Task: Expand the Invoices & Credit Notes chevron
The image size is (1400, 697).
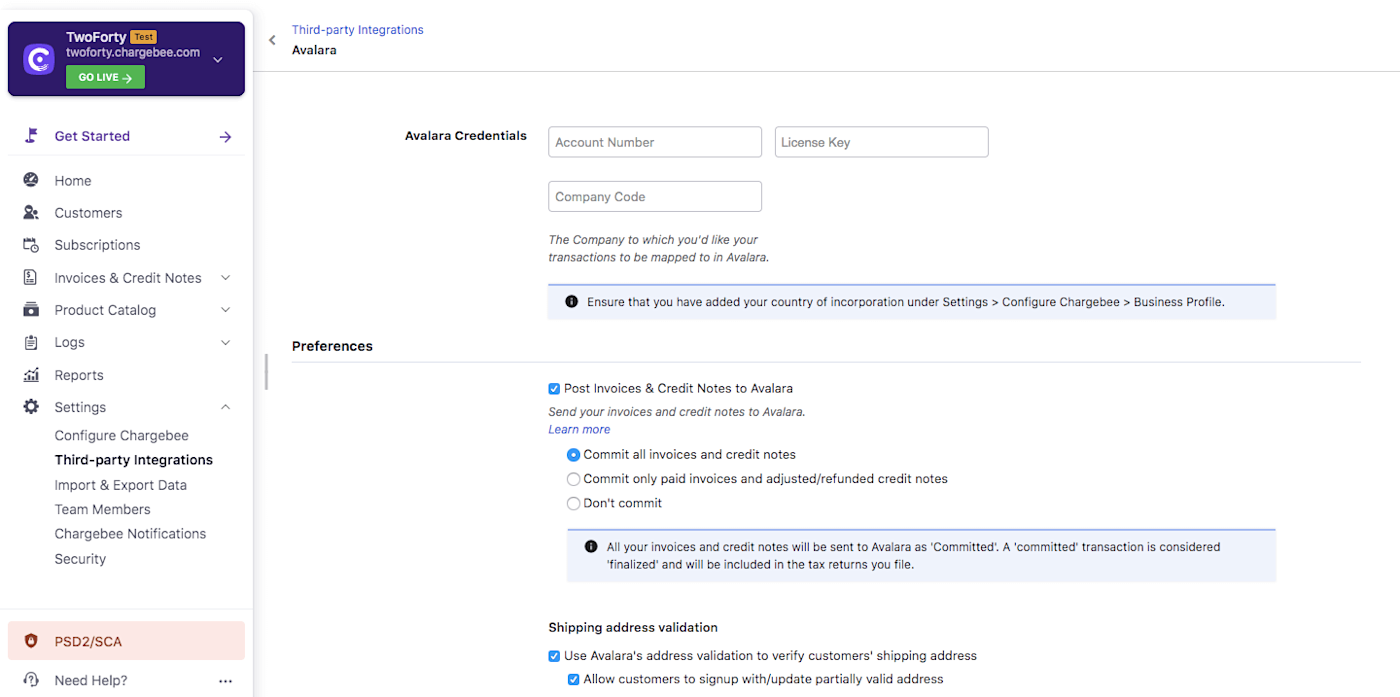Action: click(225, 278)
